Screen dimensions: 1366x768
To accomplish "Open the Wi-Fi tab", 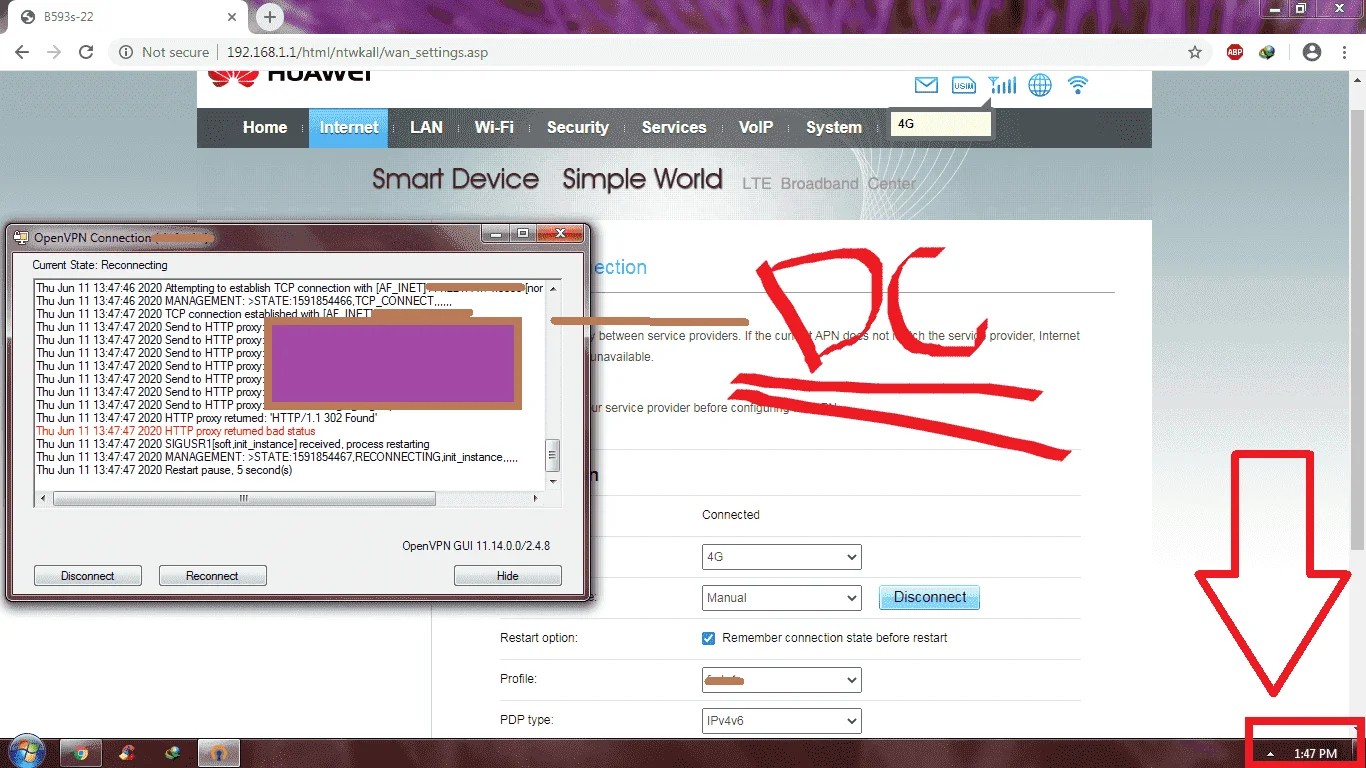I will 494,127.
